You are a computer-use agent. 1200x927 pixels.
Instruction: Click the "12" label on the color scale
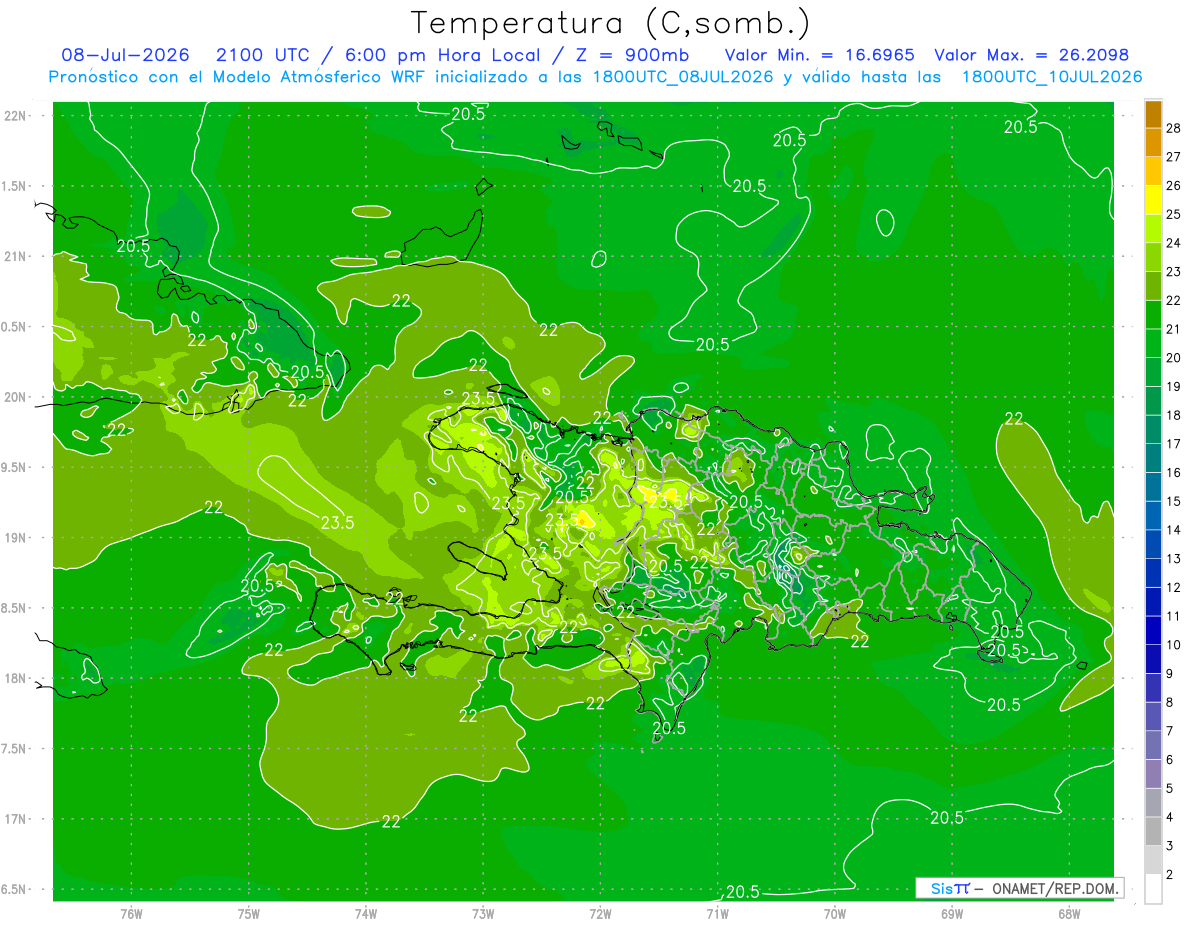pos(1174,587)
